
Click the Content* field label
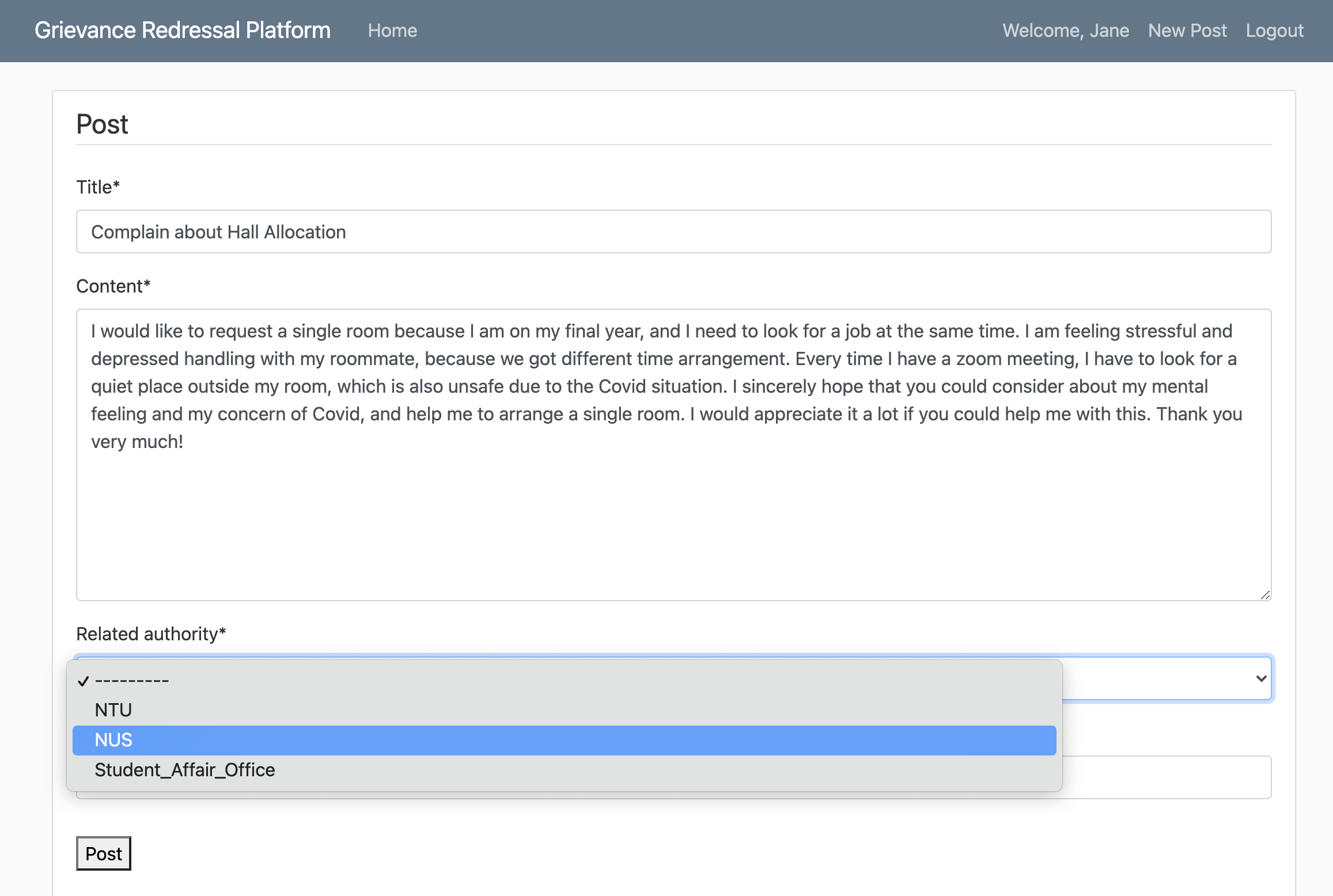click(113, 286)
